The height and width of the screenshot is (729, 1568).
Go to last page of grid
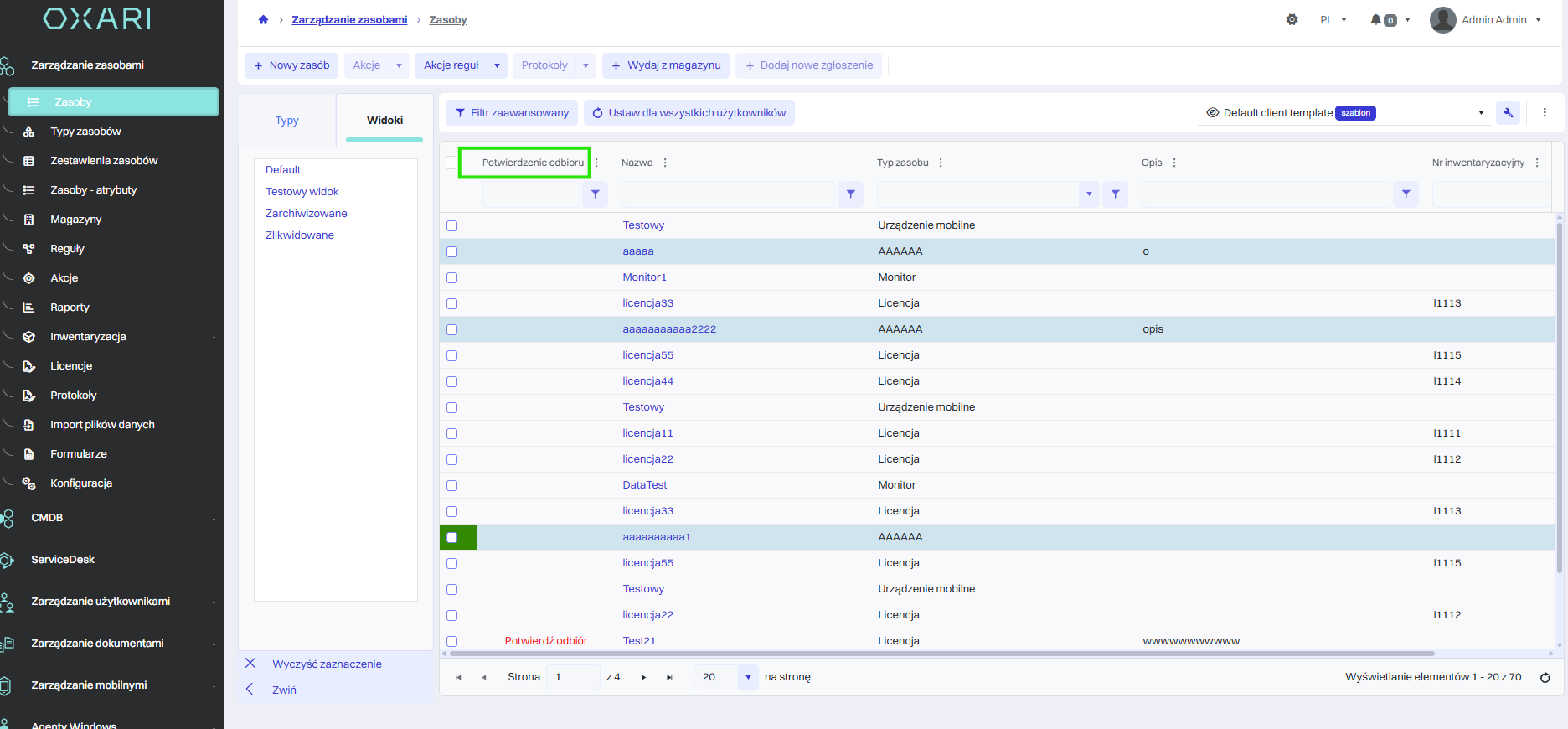coord(669,677)
